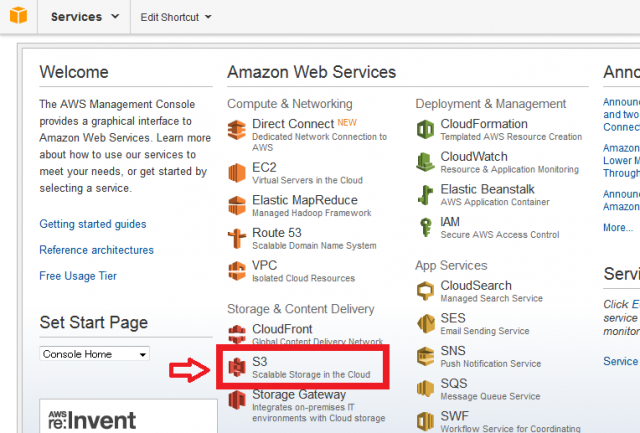This screenshot has width=640, height=433.
Task: Open the Services menu
Action: click(x=85, y=17)
